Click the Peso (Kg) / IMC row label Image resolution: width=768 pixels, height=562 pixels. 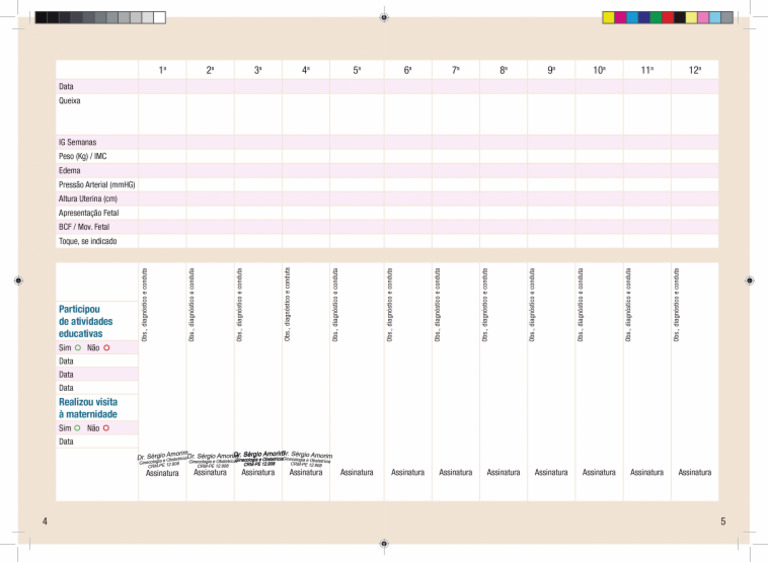[x=83, y=157]
